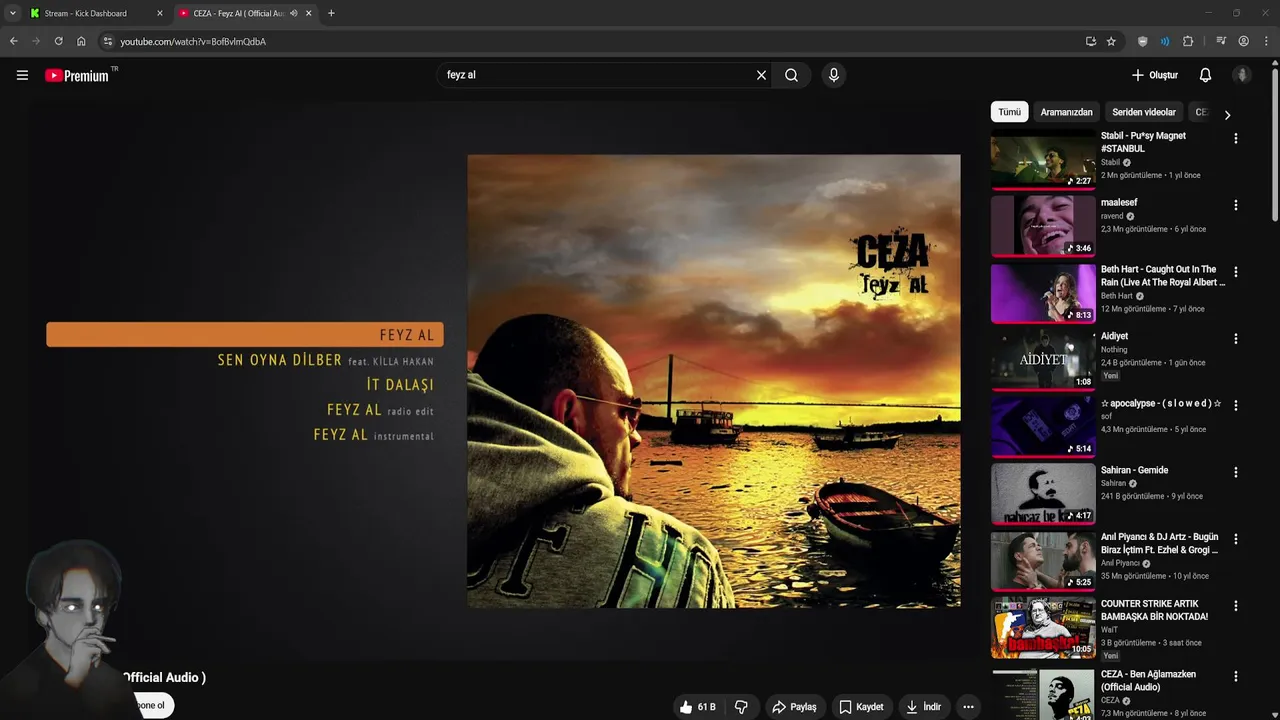This screenshot has width=1280, height=720.
Task: Open a new browser tab
Action: click(331, 13)
